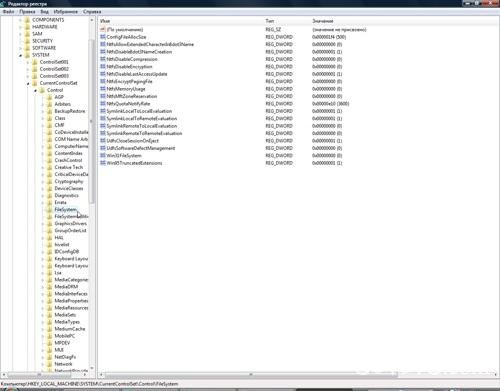Select the Win31FileSystem value icon
The width and height of the screenshot is (500, 391).
point(103,156)
